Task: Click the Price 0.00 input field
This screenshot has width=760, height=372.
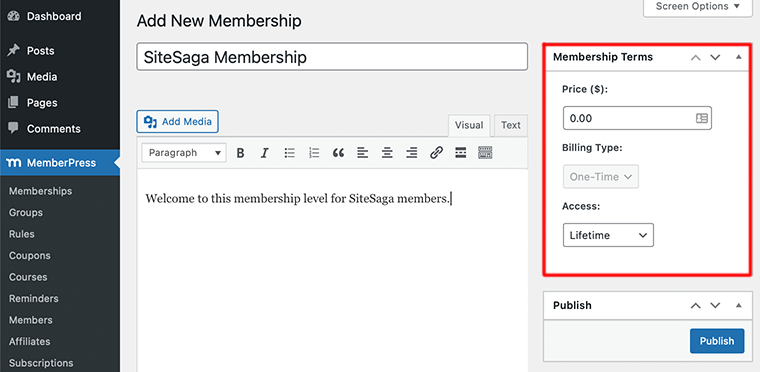Action: 637,118
